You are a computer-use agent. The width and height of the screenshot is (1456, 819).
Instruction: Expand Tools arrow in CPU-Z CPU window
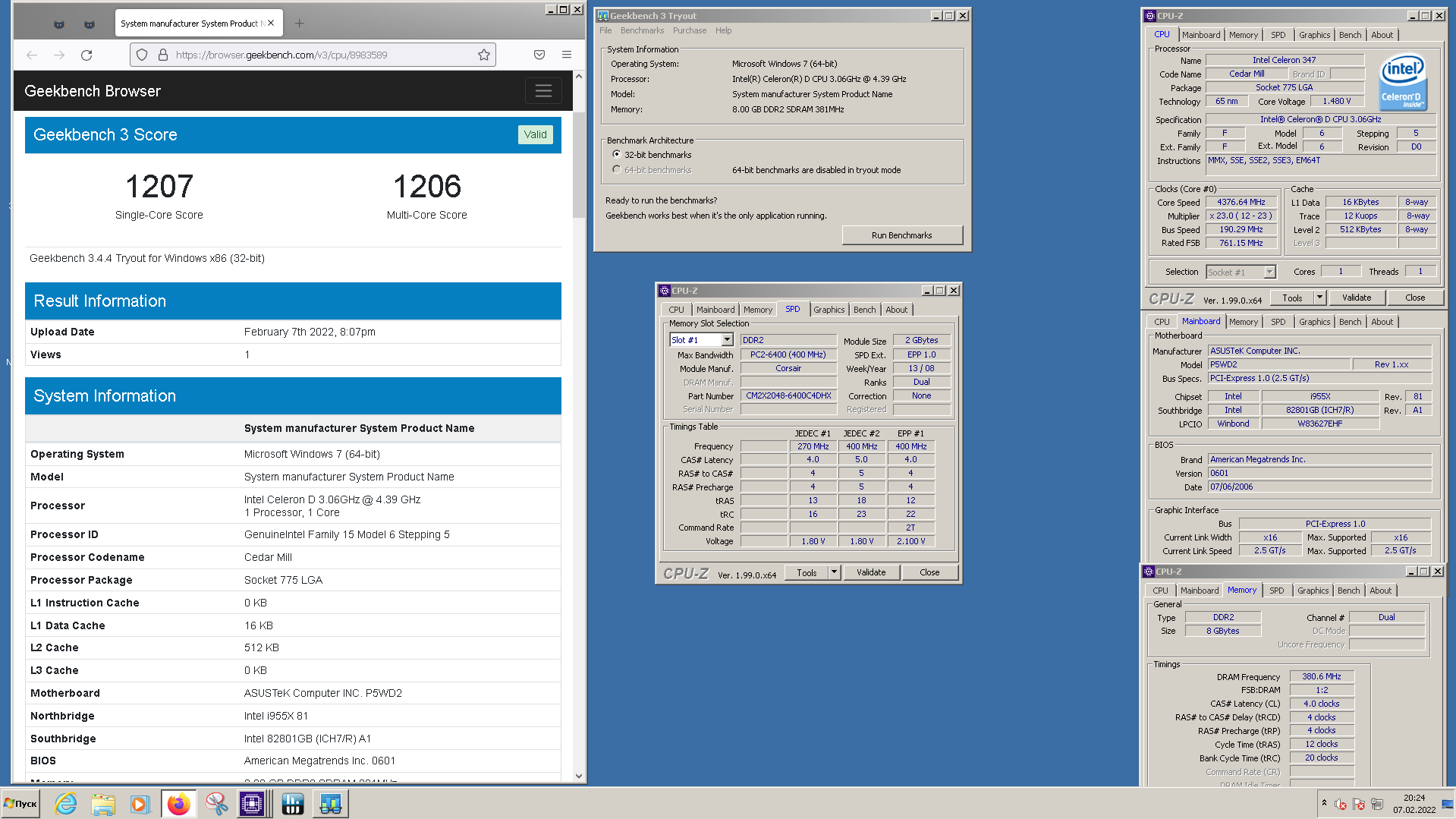click(x=1319, y=298)
